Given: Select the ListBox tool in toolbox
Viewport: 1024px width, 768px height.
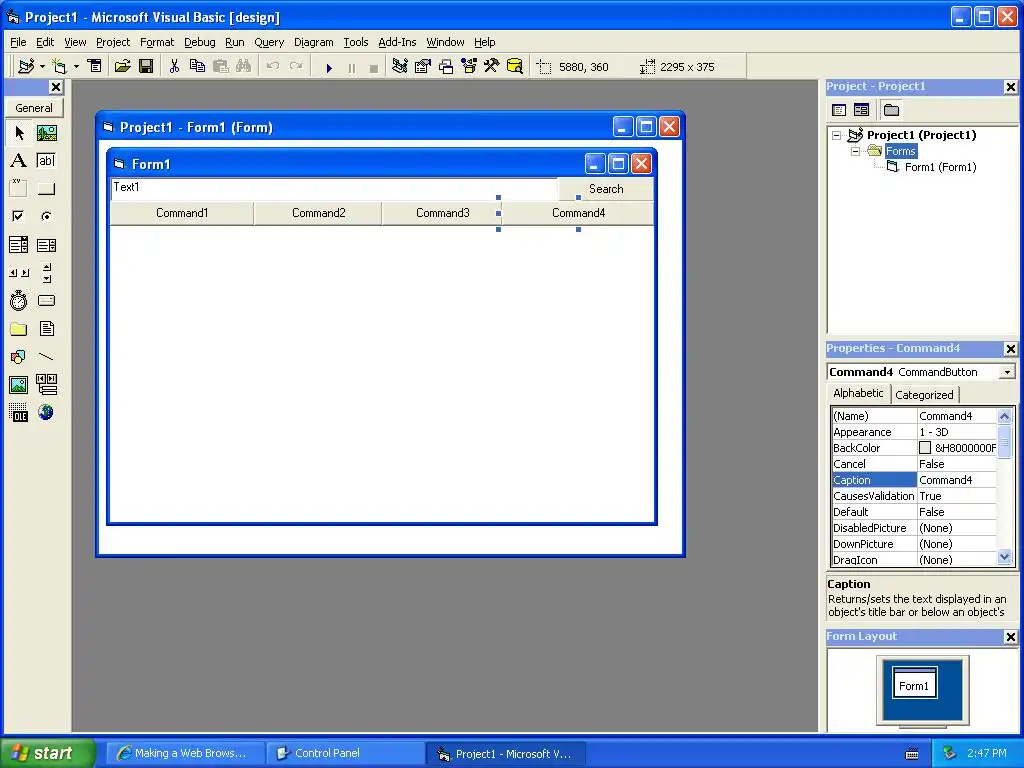Looking at the screenshot, I should [46, 245].
